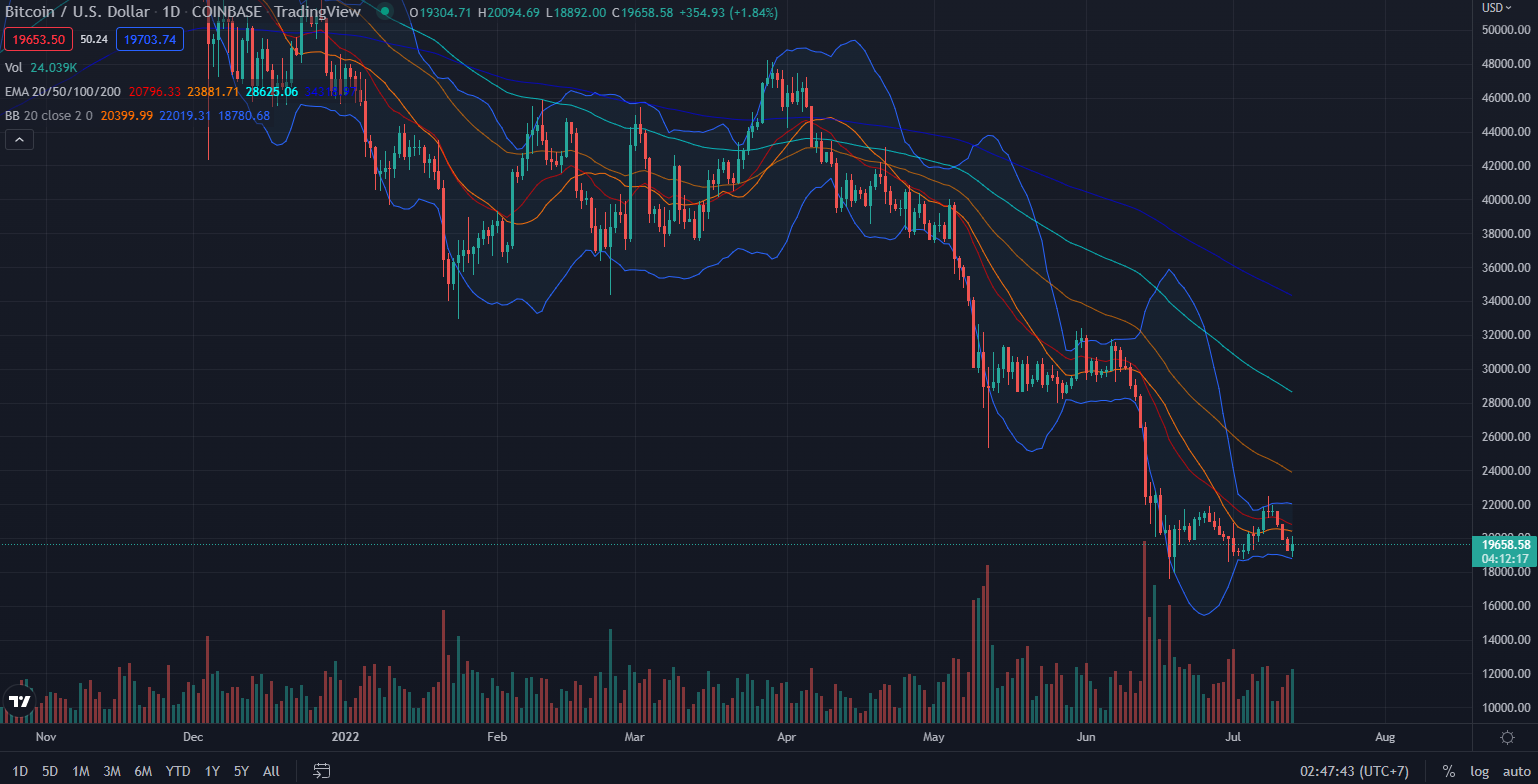
Task: Click the Nov label on time axis
Action: tap(44, 738)
